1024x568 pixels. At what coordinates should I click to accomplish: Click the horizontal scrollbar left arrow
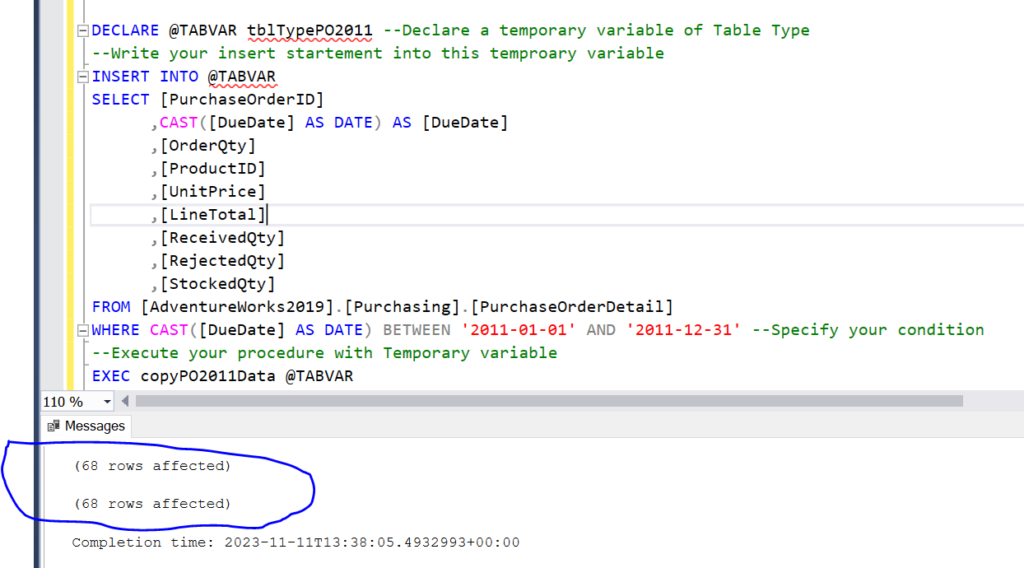(x=126, y=401)
